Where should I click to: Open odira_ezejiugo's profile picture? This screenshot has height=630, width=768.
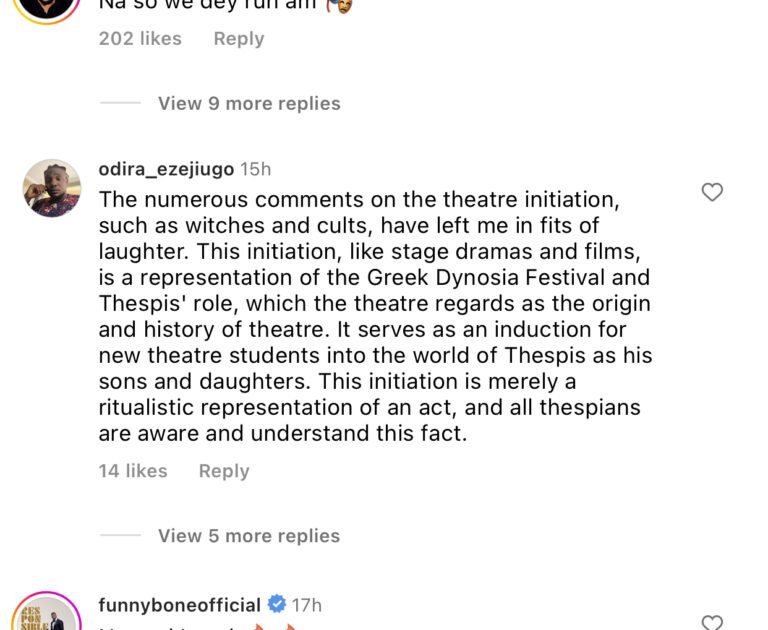[x=52, y=188]
